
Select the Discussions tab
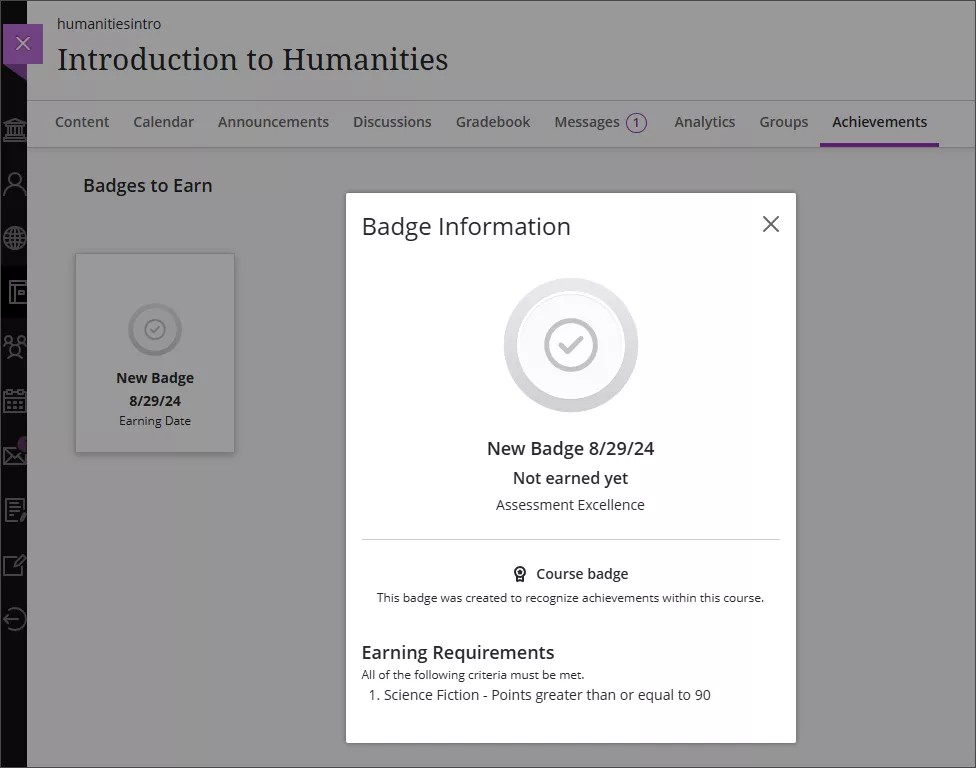(x=392, y=121)
